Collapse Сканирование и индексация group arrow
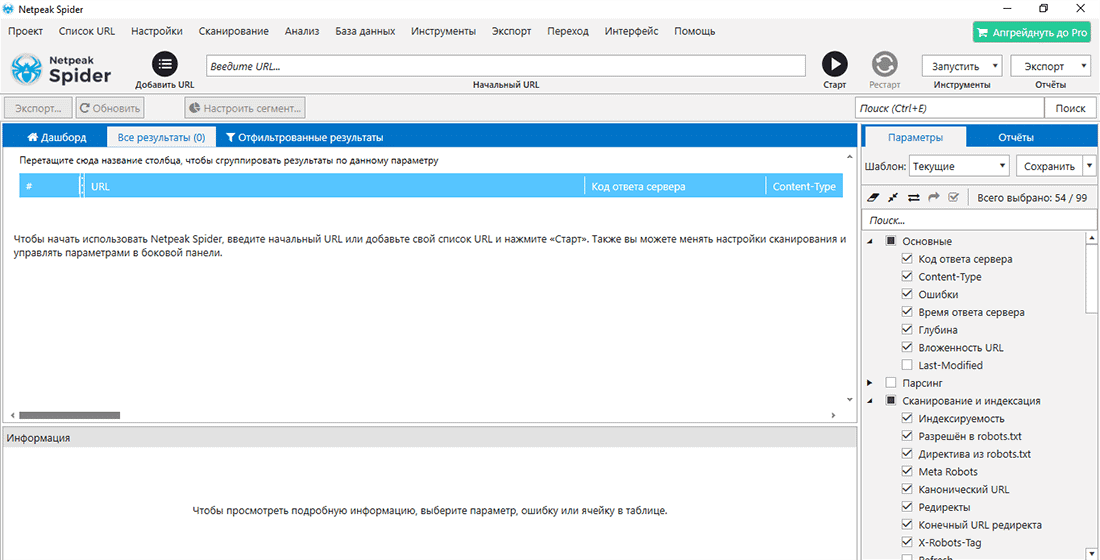The height and width of the screenshot is (560, 1100). [871, 401]
